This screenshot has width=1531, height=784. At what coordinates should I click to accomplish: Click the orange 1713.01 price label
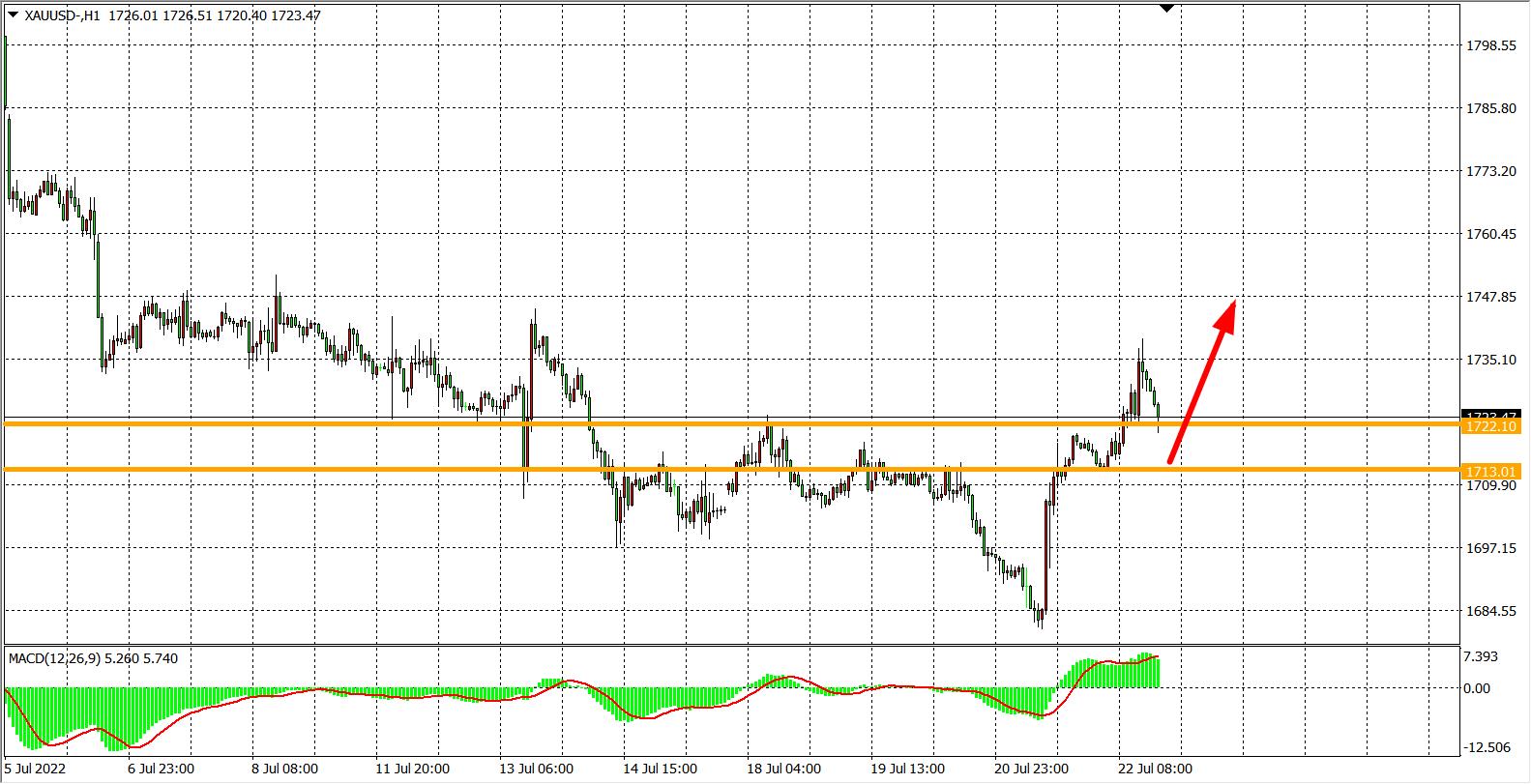1491,471
